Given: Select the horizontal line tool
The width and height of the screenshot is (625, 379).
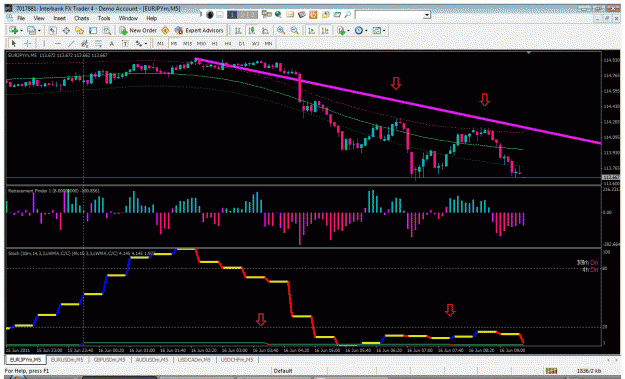Looking at the screenshot, I should (x=58, y=43).
